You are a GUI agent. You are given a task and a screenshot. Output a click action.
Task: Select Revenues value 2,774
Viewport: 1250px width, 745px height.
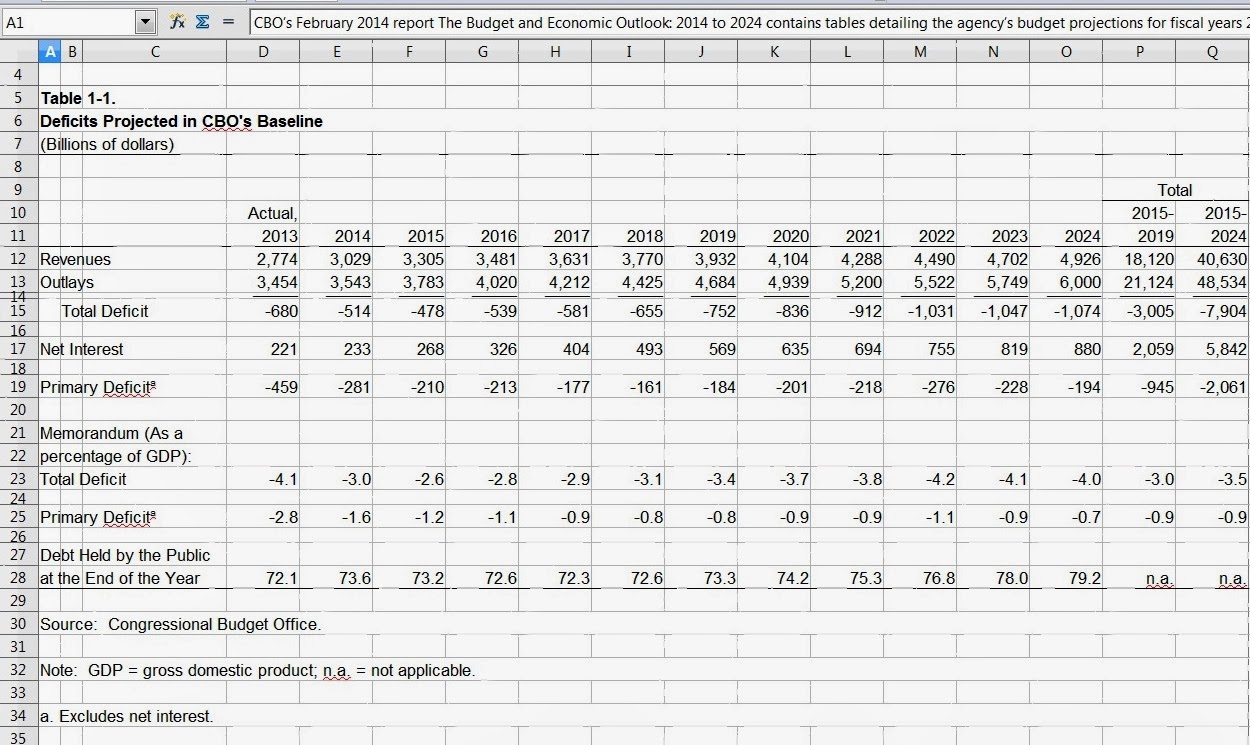277,259
